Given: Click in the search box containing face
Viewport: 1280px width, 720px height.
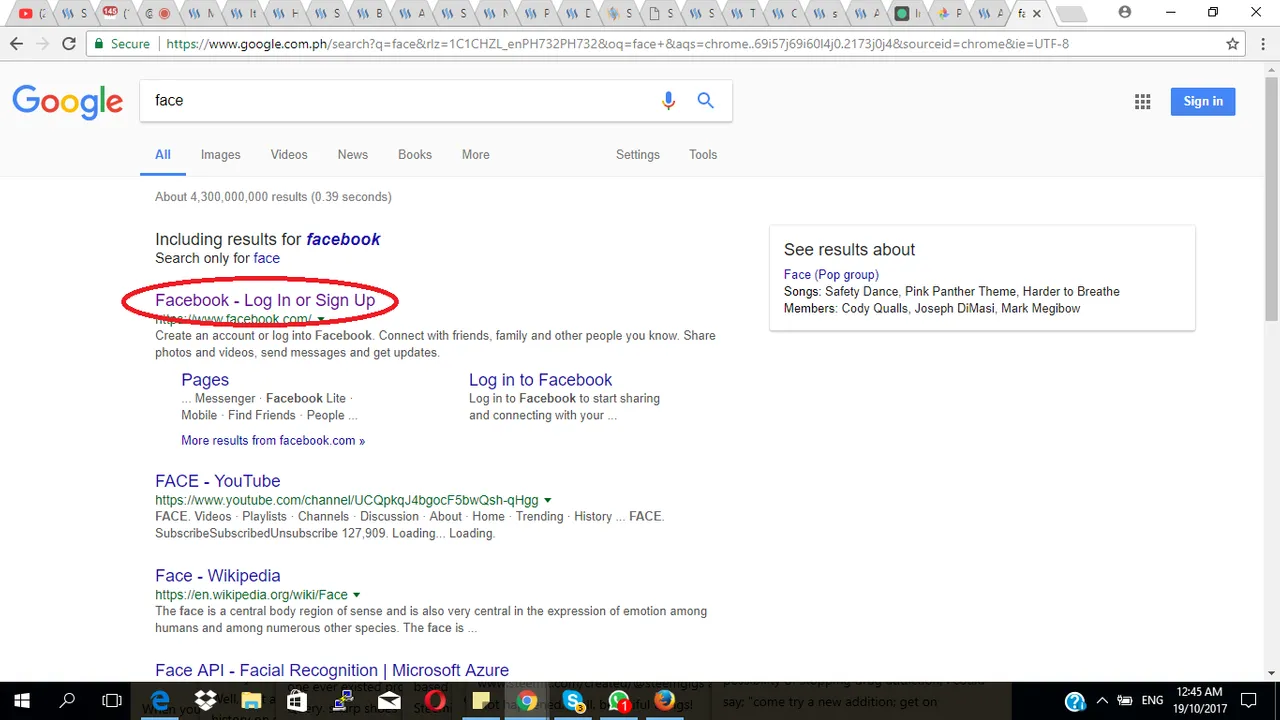Looking at the screenshot, I should (x=400, y=101).
